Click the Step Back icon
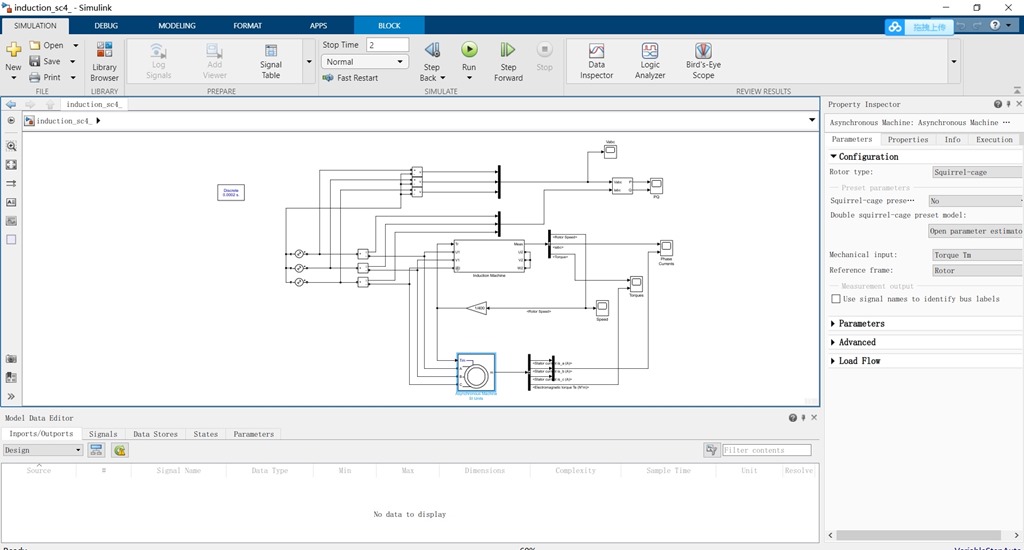The height and width of the screenshot is (550, 1024). click(432, 50)
